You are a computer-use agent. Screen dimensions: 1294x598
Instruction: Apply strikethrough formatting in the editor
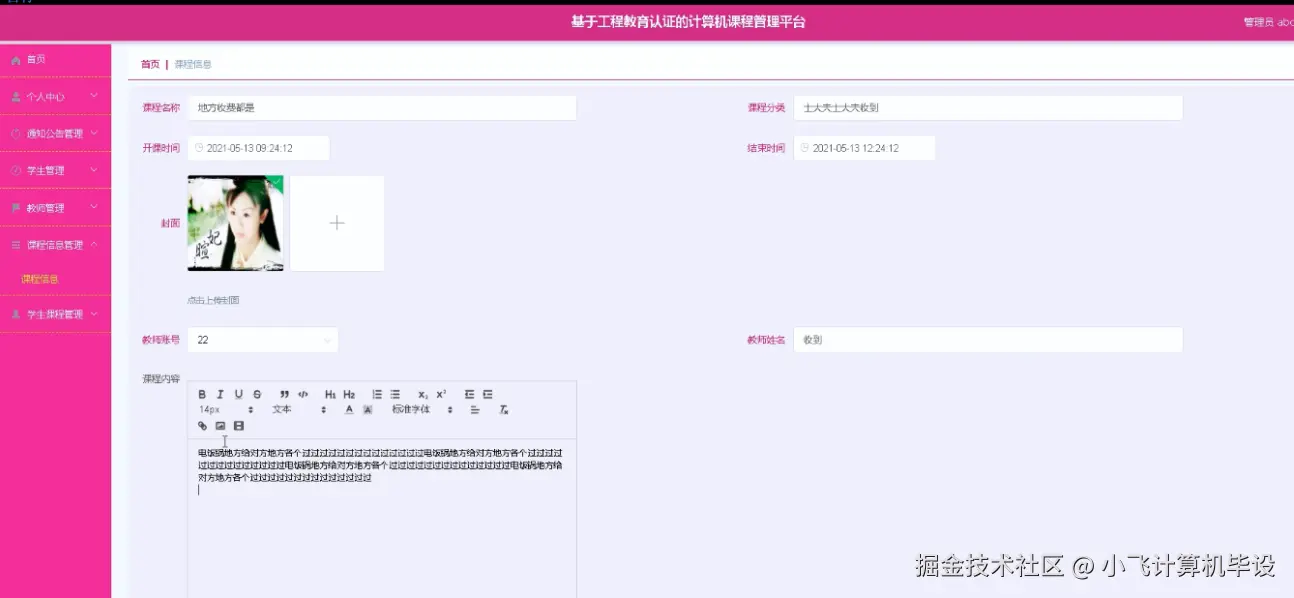coord(257,395)
